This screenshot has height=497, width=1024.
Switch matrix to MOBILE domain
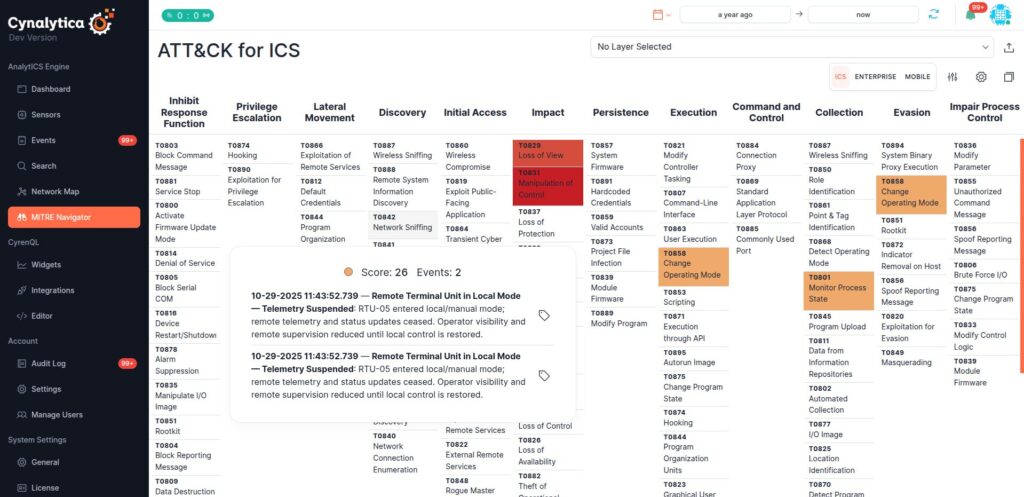tap(917, 76)
